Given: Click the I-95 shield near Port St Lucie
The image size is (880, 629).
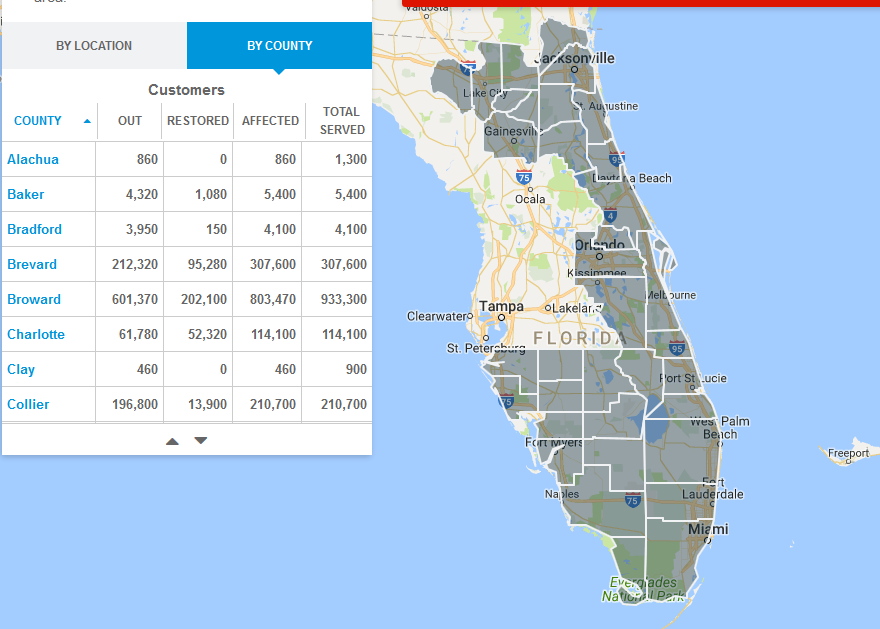Looking at the screenshot, I should [x=677, y=348].
